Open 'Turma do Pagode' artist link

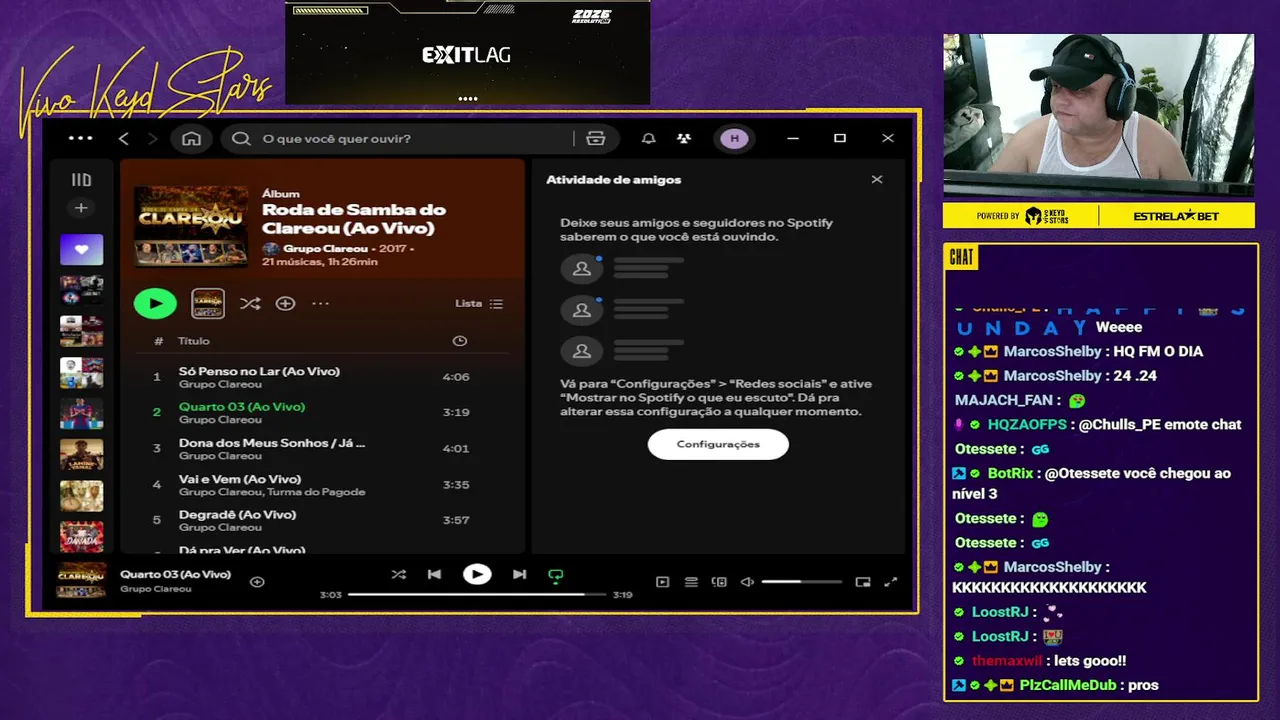(316, 492)
